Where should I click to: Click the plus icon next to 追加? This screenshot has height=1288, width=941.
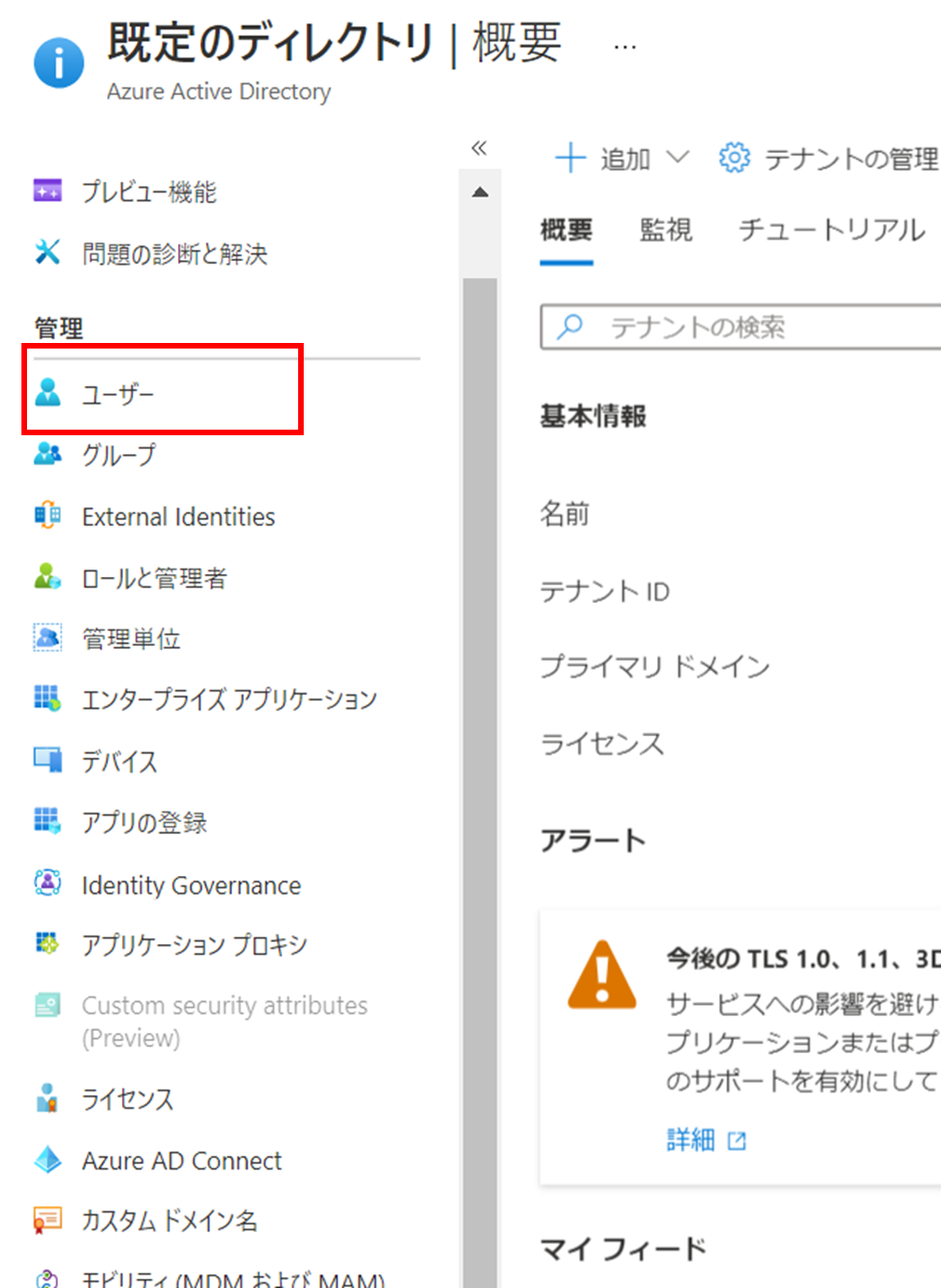pos(570,158)
